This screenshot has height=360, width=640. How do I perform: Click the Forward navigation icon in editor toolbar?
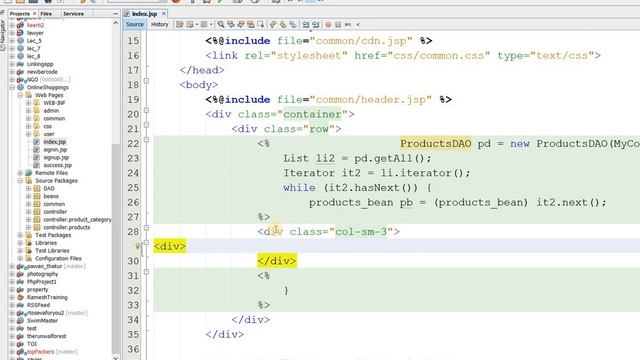point(204,24)
